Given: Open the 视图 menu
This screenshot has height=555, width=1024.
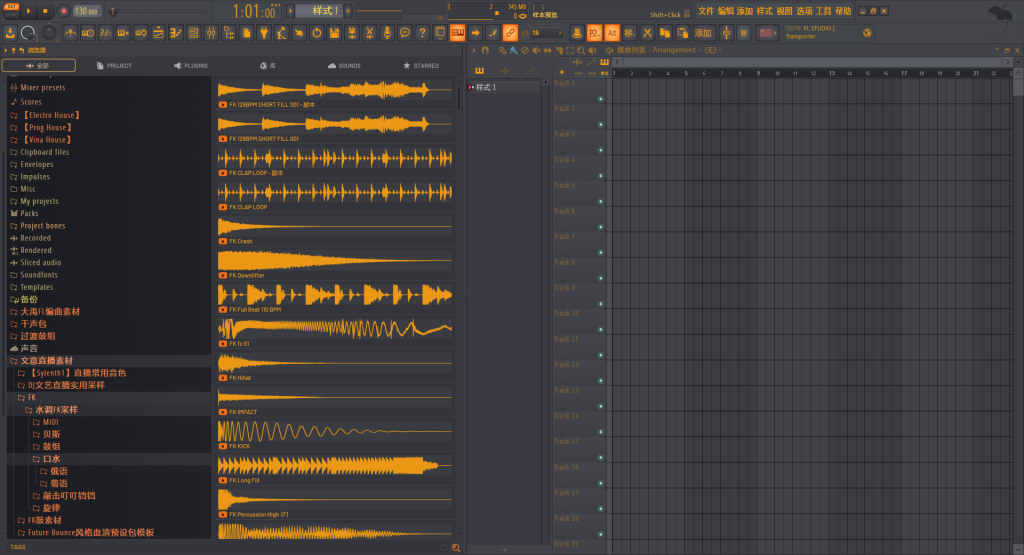Looking at the screenshot, I should click(784, 11).
